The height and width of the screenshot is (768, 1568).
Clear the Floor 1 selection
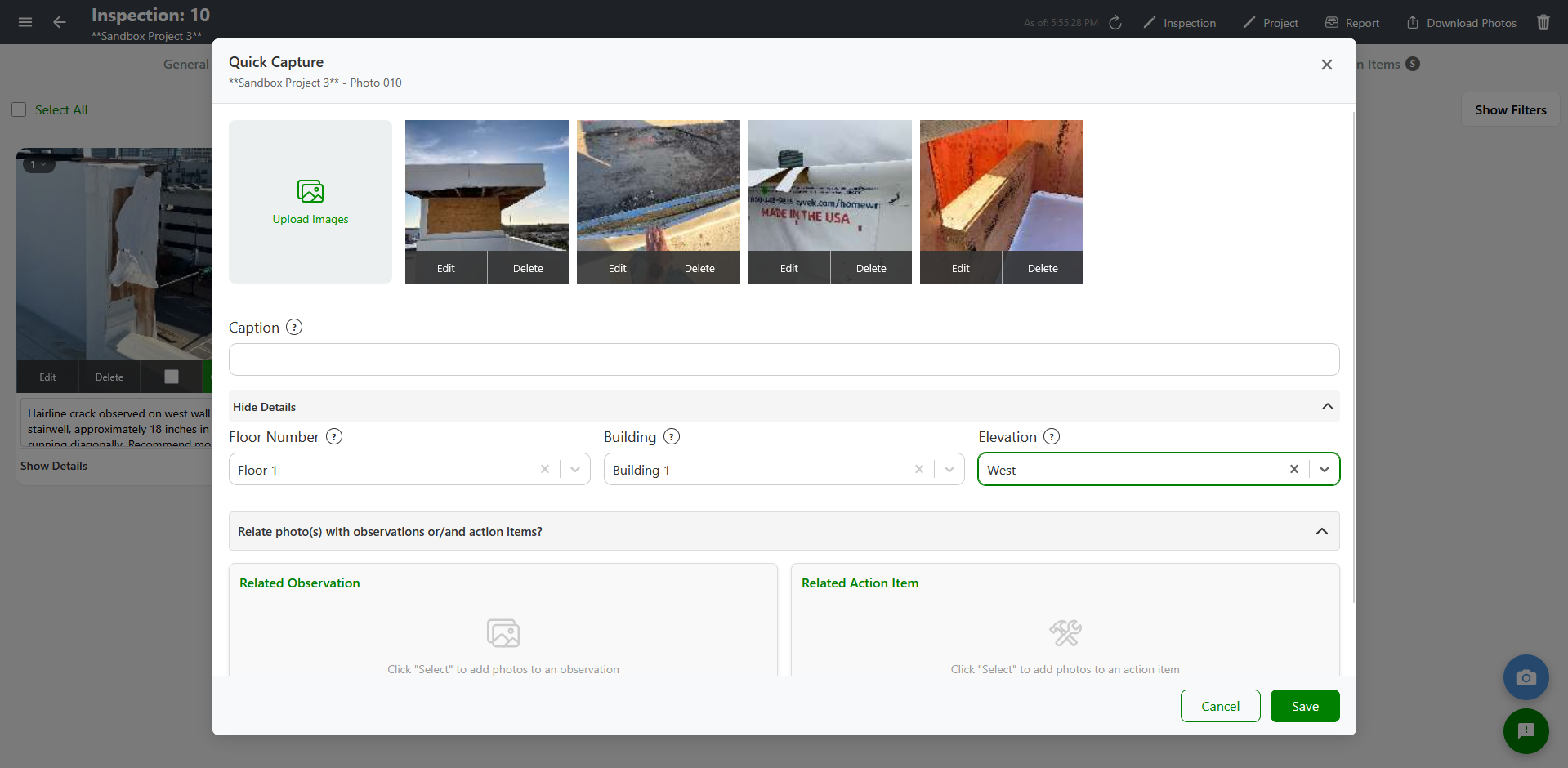(x=545, y=469)
